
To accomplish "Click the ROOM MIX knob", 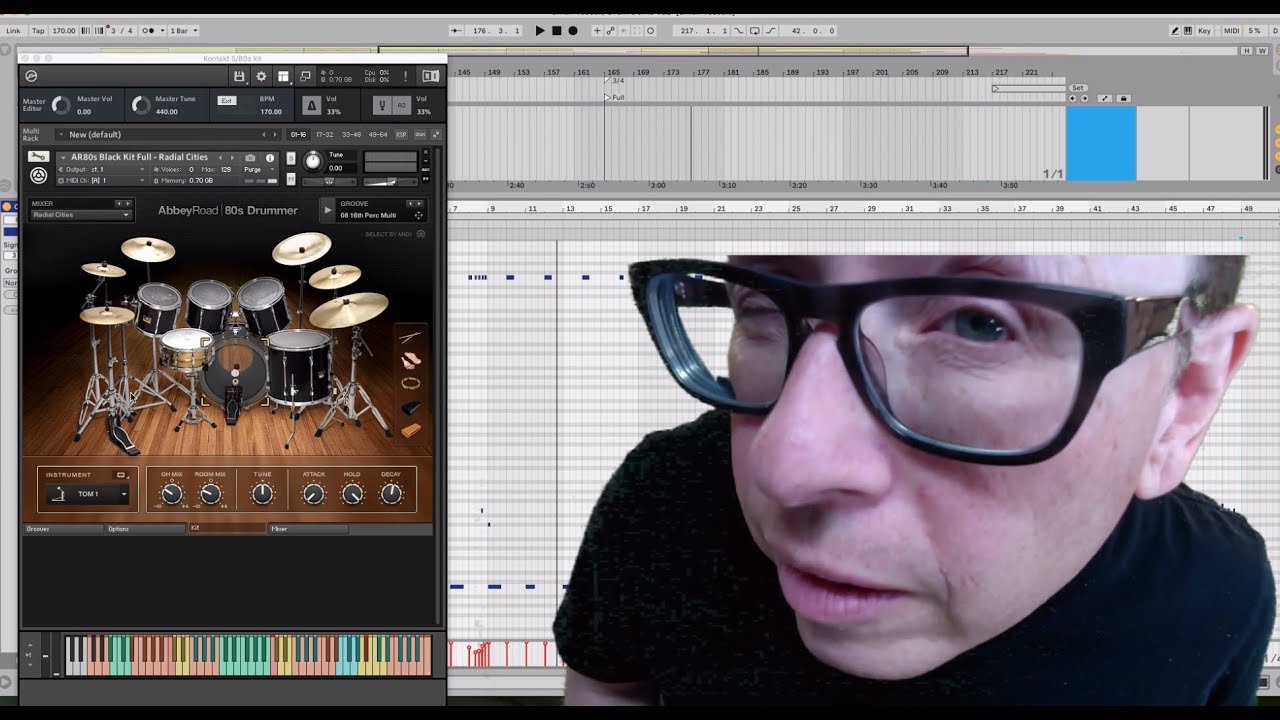I will (x=210, y=494).
